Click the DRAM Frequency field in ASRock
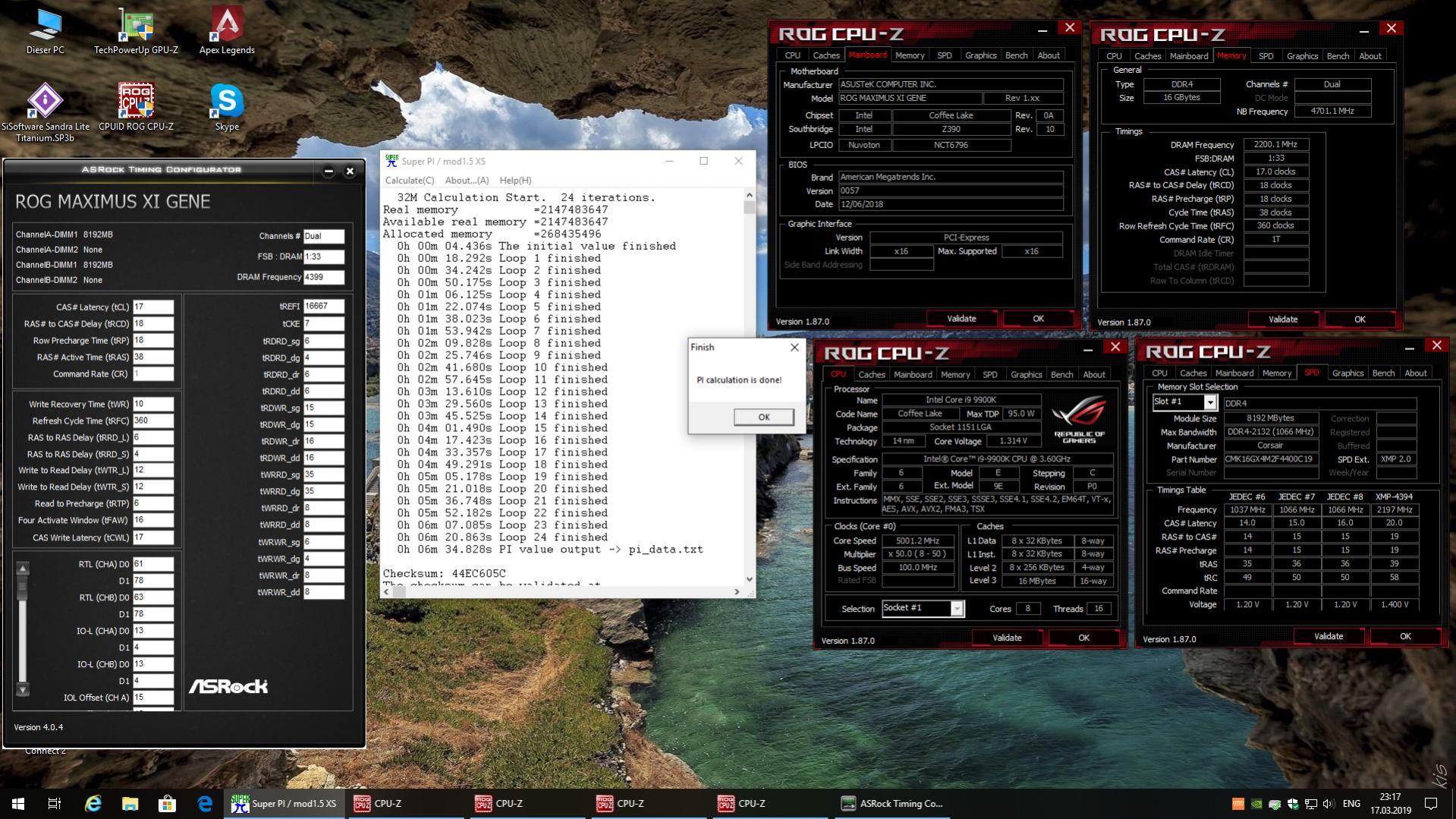This screenshot has height=819, width=1456. [x=324, y=277]
